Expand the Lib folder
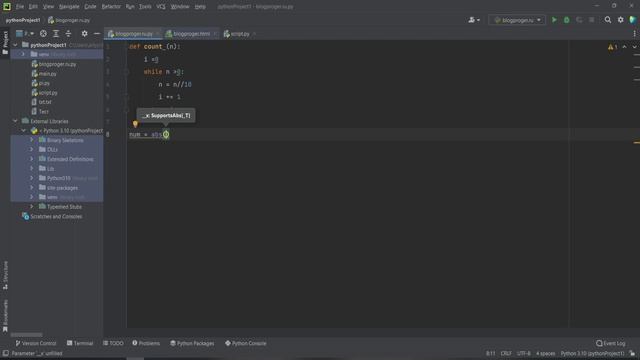Viewport: 640px width, 360px height. point(31,168)
